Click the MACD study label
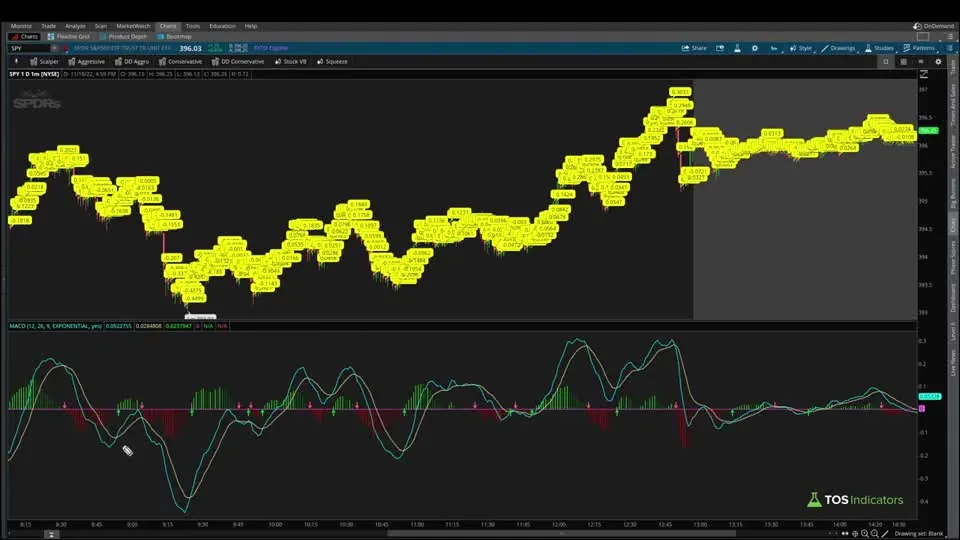The width and height of the screenshot is (960, 540). coord(55,326)
